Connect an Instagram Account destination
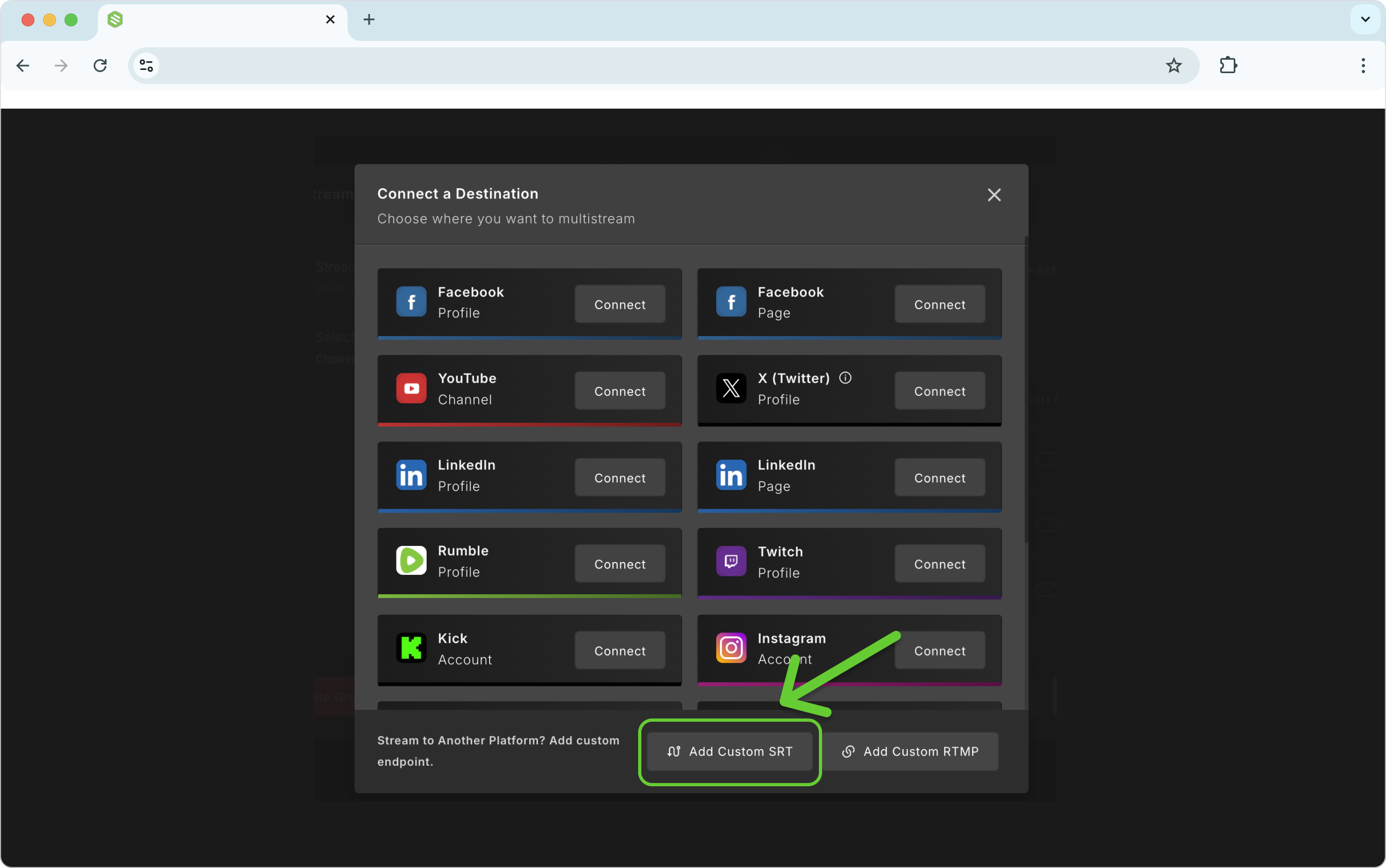This screenshot has height=868, width=1386. [940, 650]
